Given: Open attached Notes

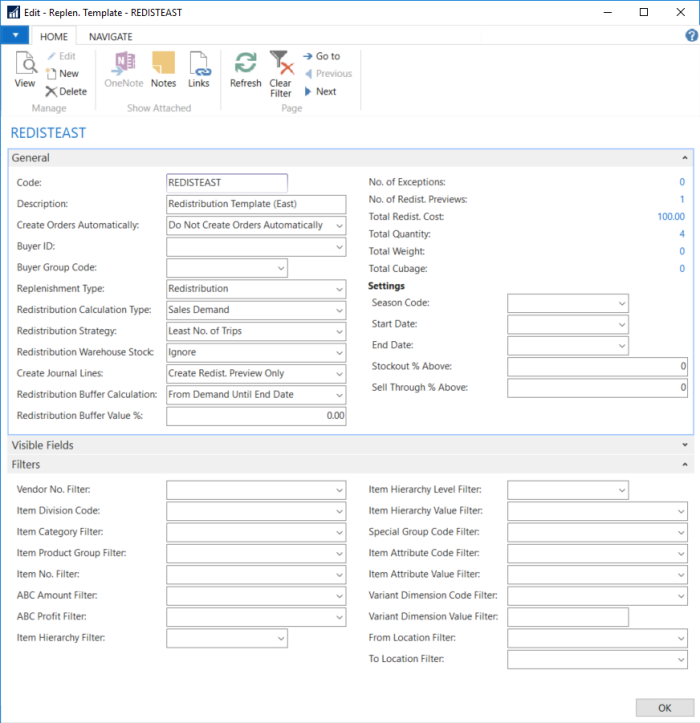Looking at the screenshot, I should pos(163,68).
